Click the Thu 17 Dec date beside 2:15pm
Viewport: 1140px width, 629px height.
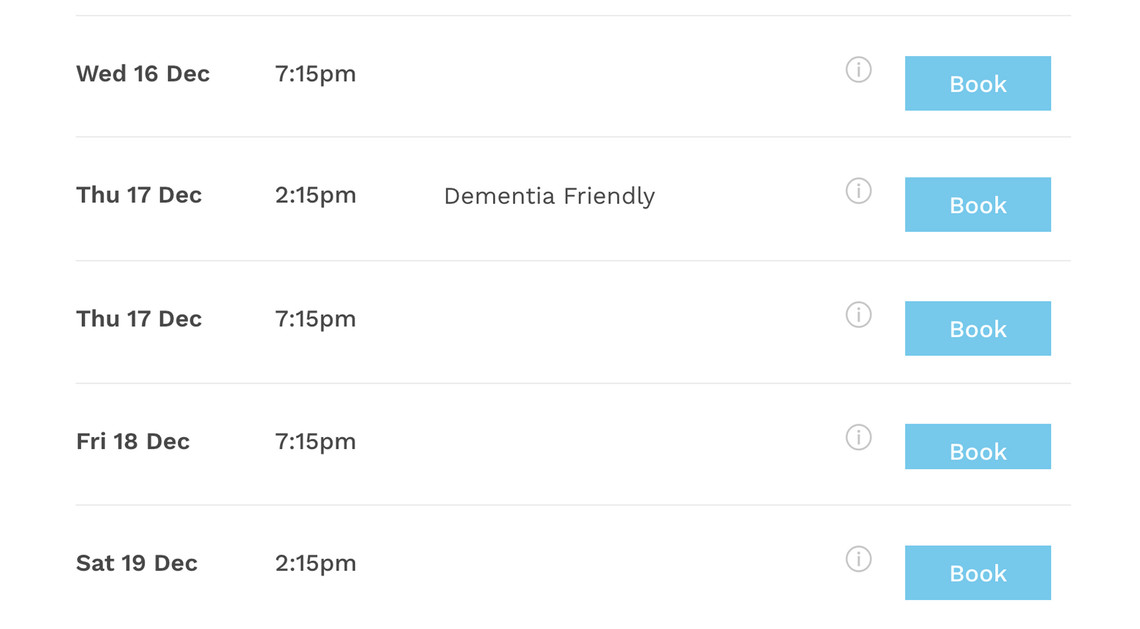pos(139,195)
